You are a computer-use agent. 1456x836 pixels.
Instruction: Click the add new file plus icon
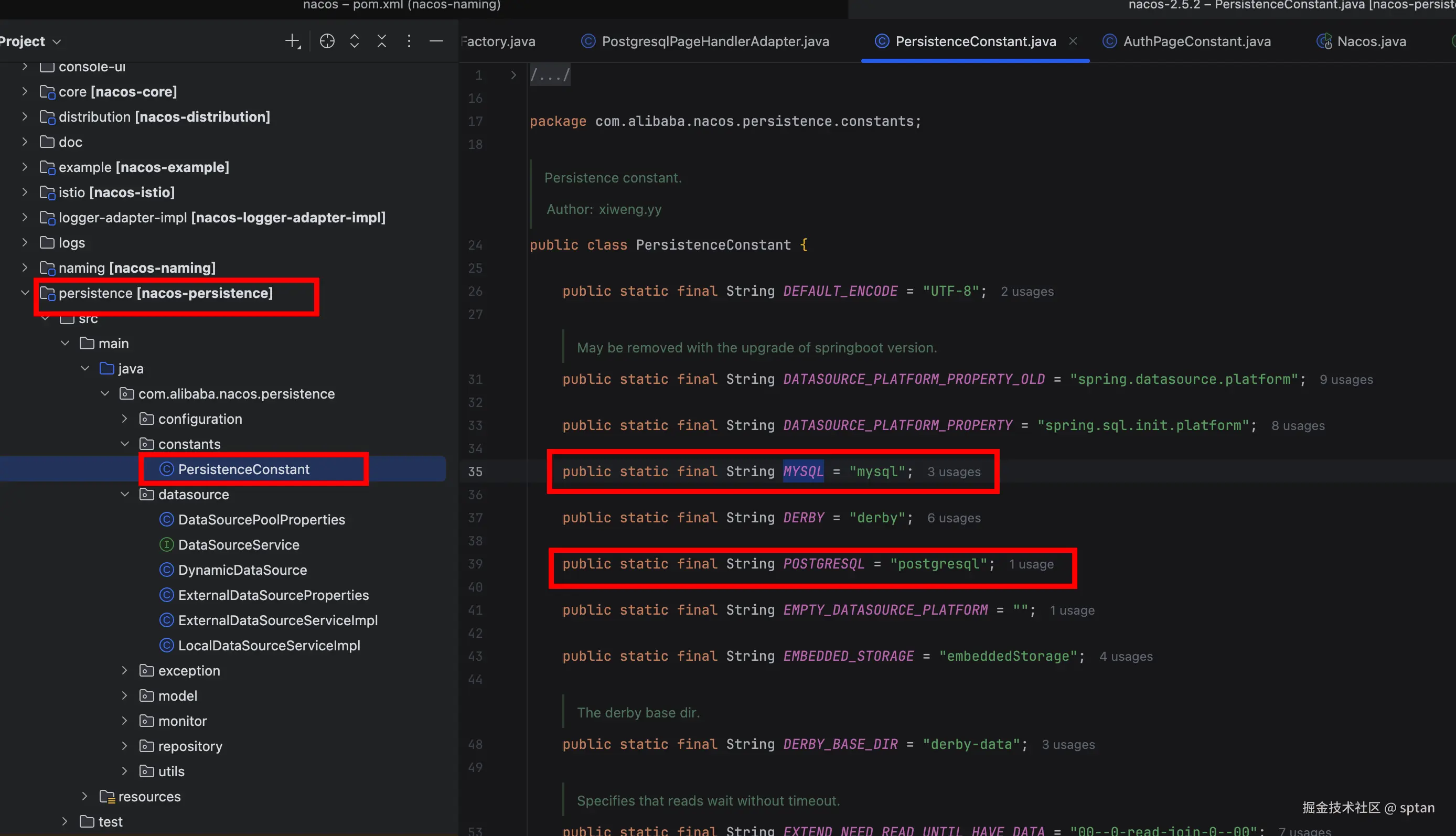point(292,41)
